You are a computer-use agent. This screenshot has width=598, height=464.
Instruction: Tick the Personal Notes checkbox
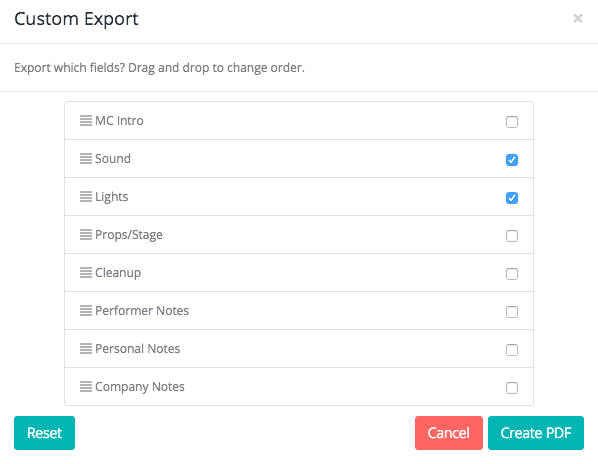tap(512, 350)
